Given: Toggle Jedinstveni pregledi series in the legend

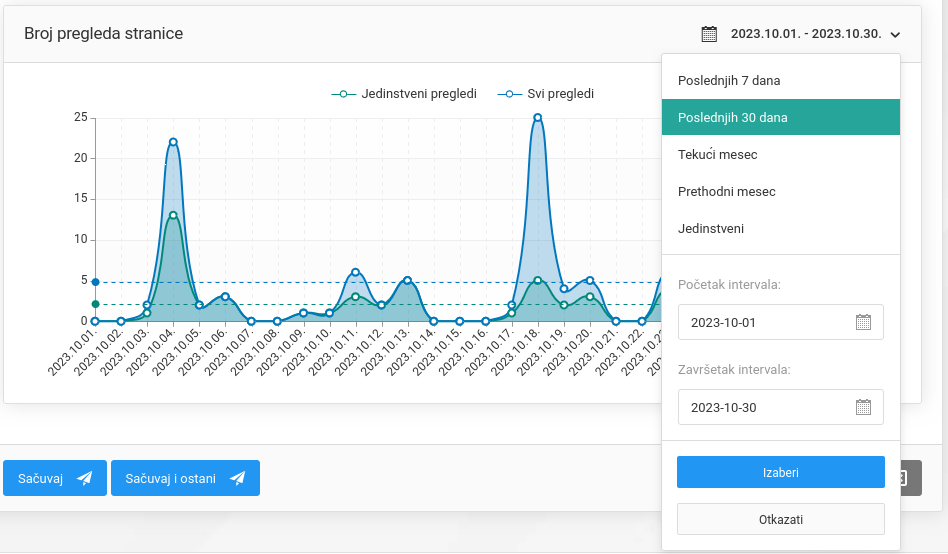Looking at the screenshot, I should [404, 94].
